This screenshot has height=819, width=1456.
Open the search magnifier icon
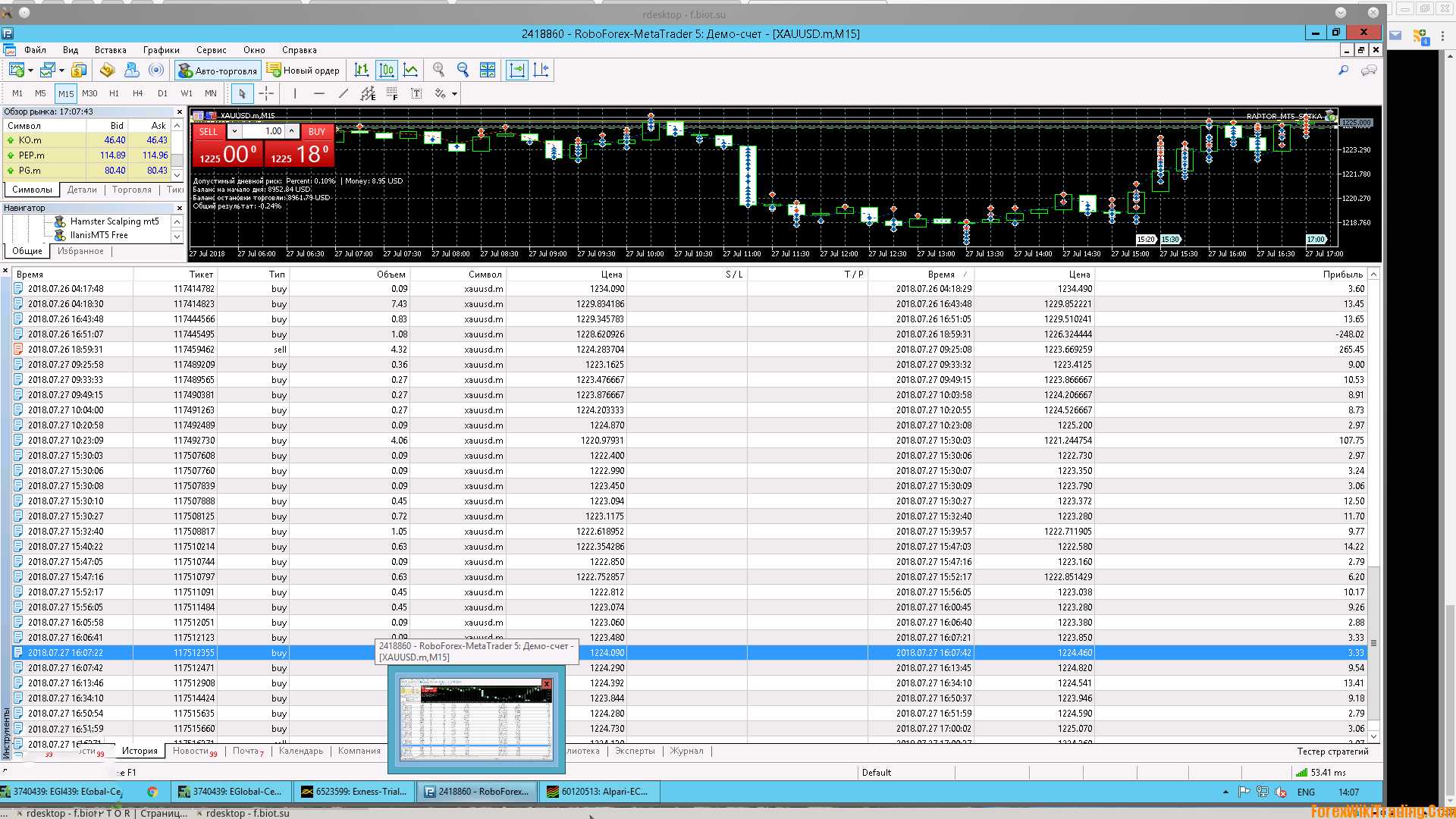coord(1343,71)
